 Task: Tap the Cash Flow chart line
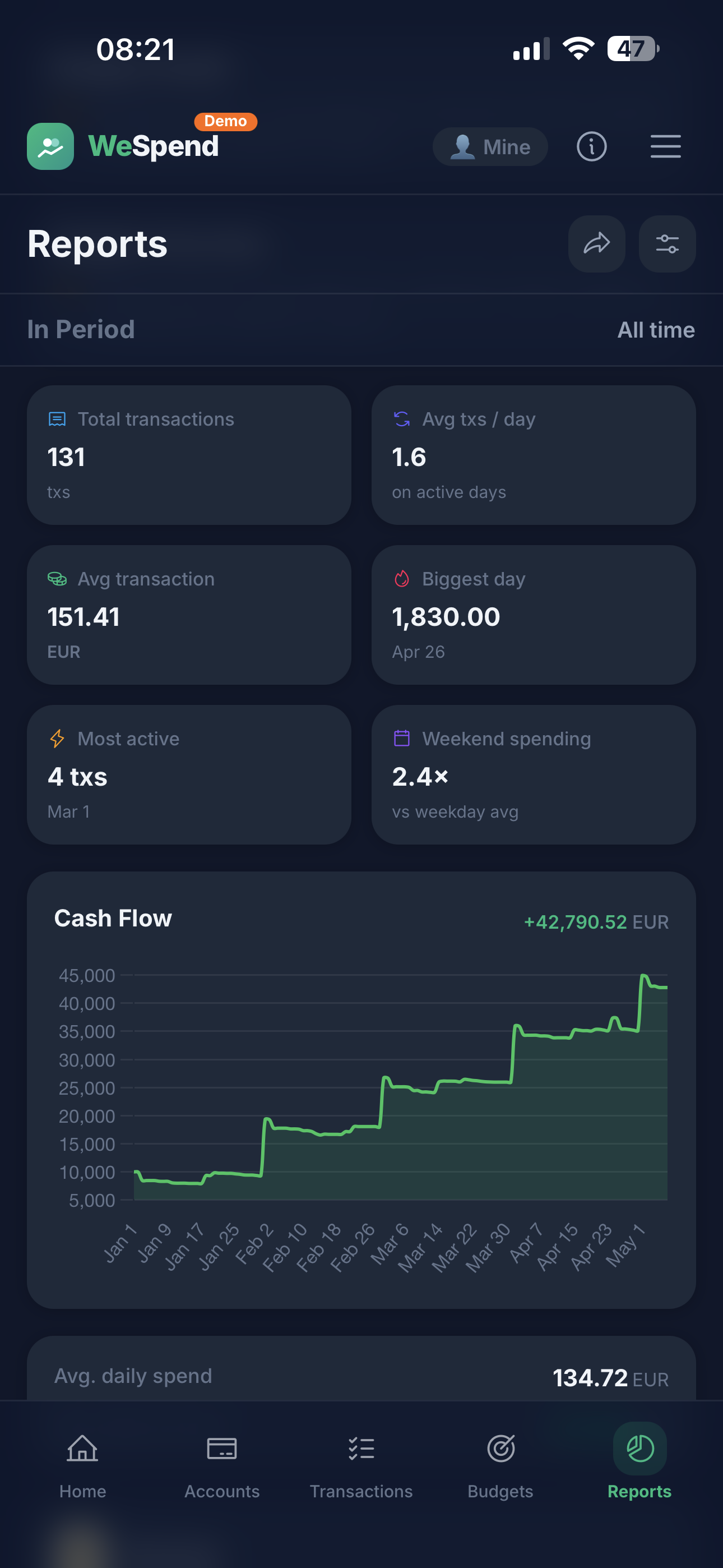click(x=400, y=1087)
